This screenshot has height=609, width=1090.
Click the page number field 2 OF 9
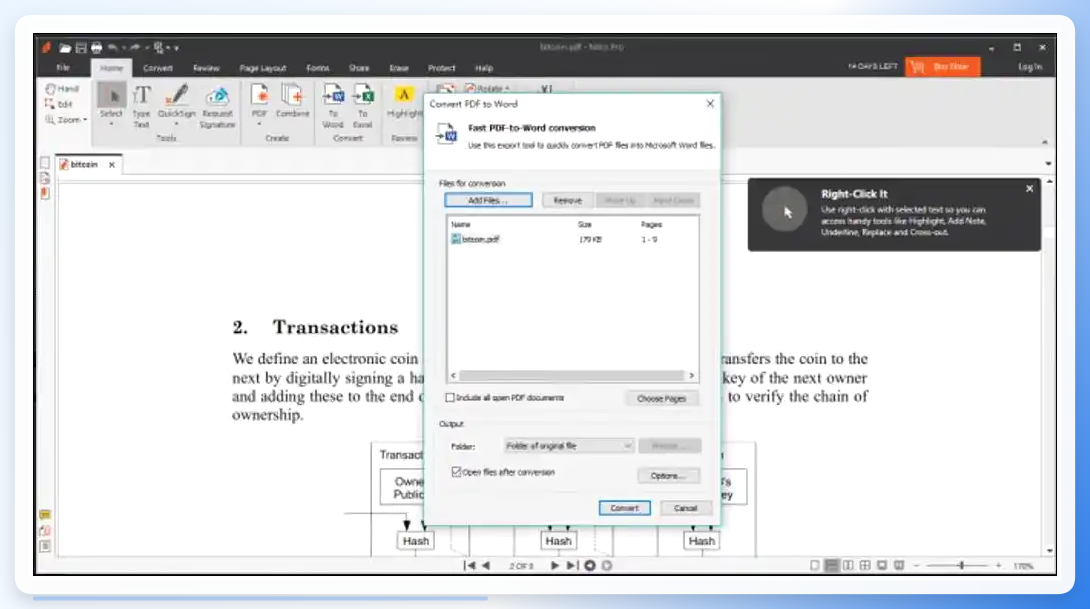[521, 566]
